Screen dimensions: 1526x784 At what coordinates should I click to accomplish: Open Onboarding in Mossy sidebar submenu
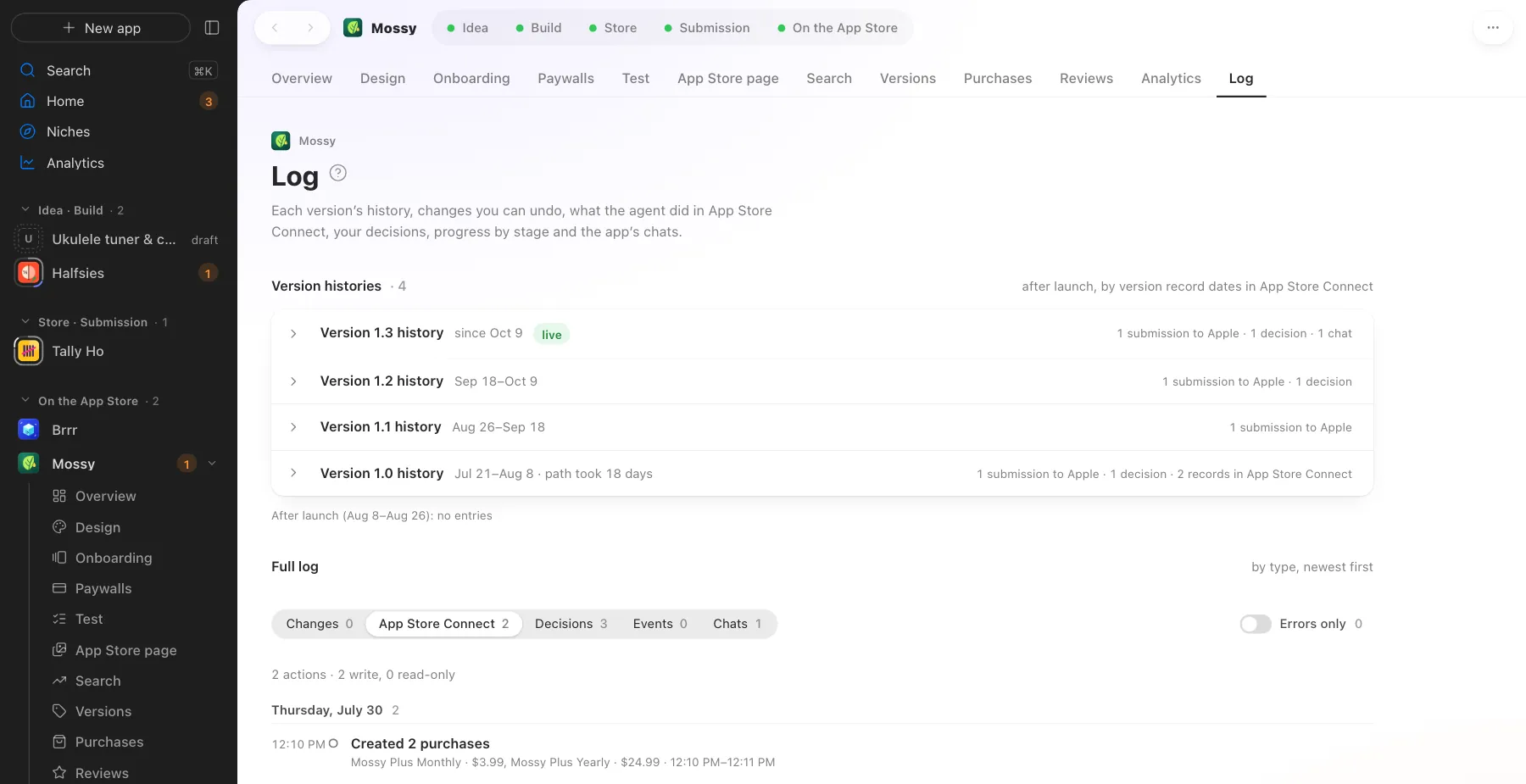[114, 558]
